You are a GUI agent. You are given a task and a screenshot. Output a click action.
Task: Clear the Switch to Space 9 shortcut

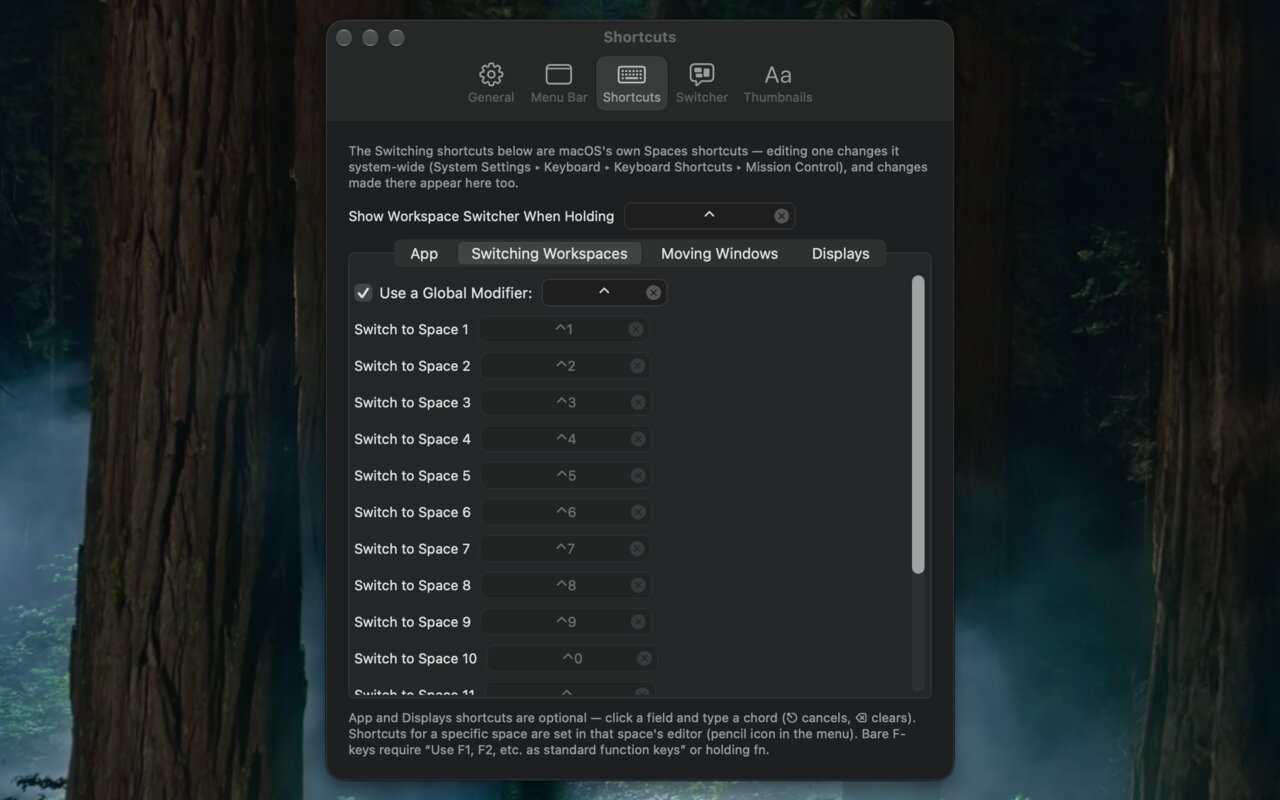(637, 622)
